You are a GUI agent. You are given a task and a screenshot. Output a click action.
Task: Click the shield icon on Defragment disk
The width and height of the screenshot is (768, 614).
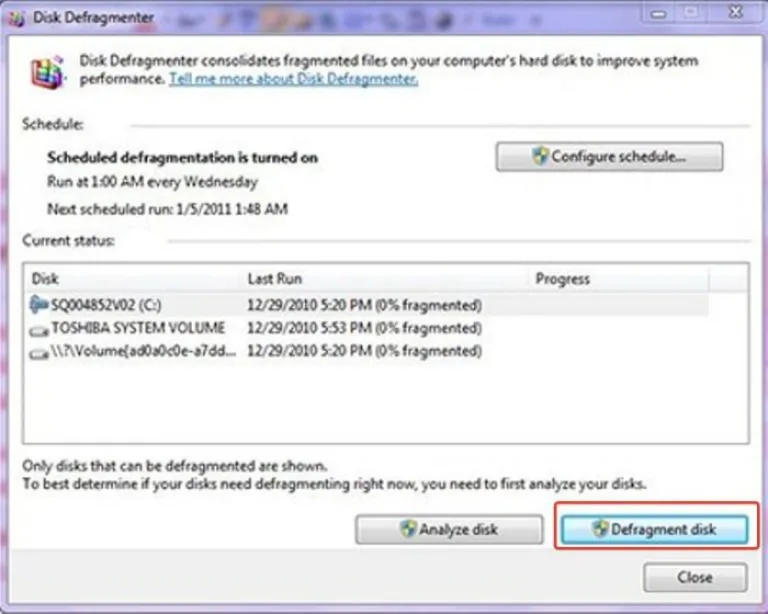coord(600,529)
